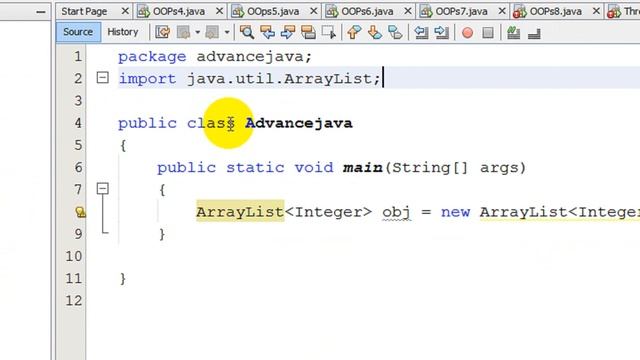The height and width of the screenshot is (360, 640).
Task: Click the Comment lines icon
Action: 513,32
